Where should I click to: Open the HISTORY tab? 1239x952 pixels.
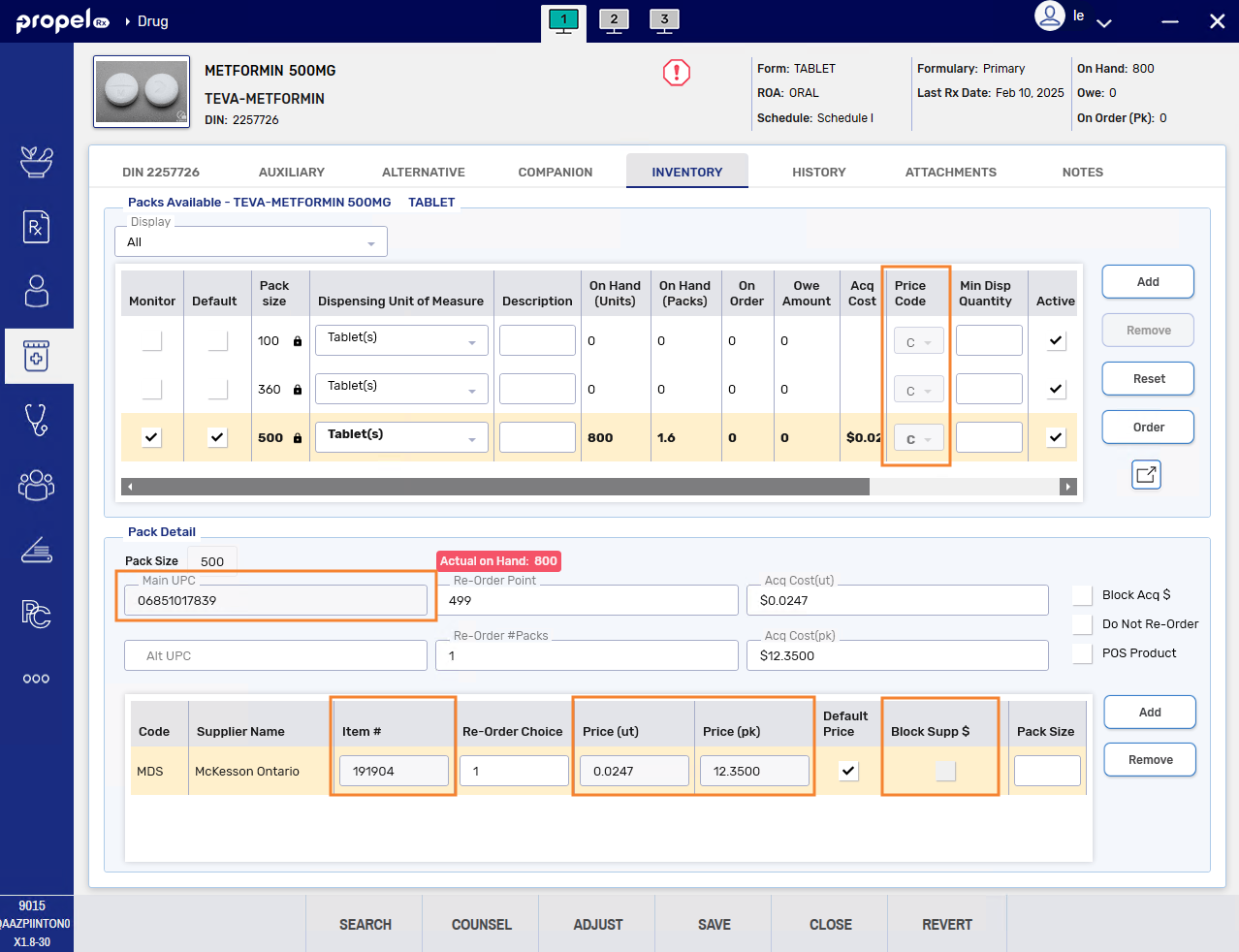[819, 172]
